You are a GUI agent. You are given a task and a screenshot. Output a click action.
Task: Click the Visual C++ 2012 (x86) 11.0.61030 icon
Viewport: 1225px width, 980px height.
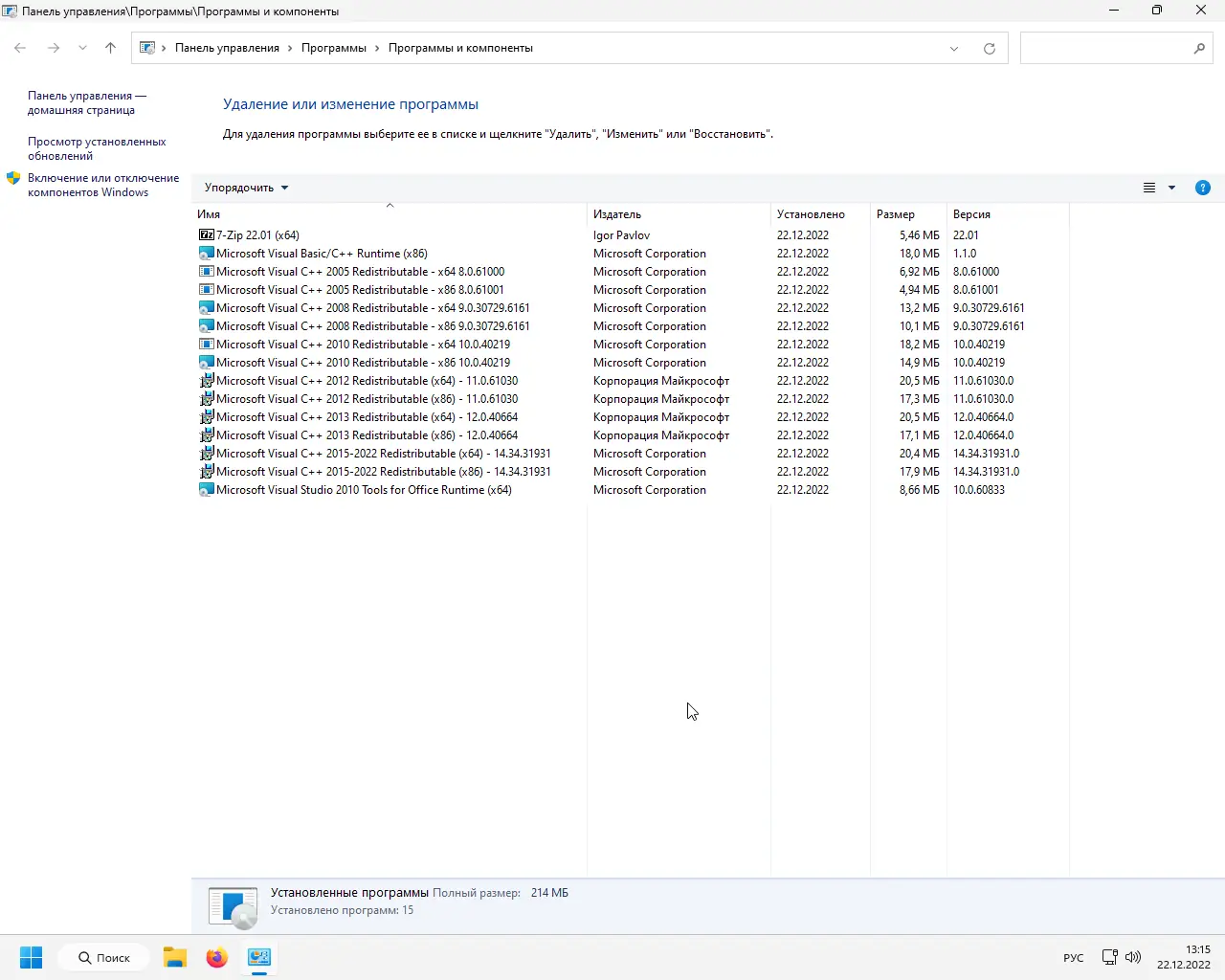(206, 399)
